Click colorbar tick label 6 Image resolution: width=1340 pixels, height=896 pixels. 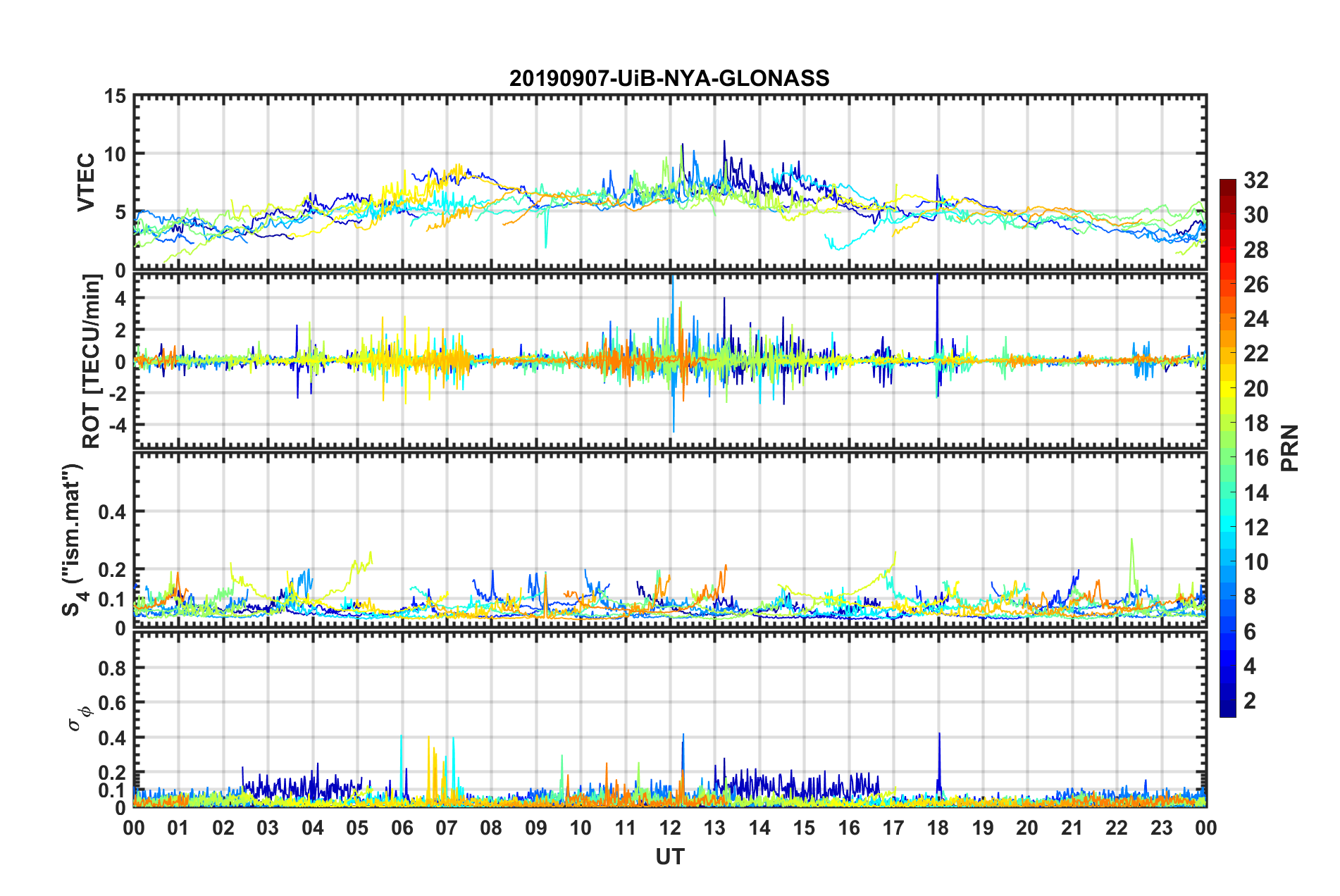[1250, 632]
